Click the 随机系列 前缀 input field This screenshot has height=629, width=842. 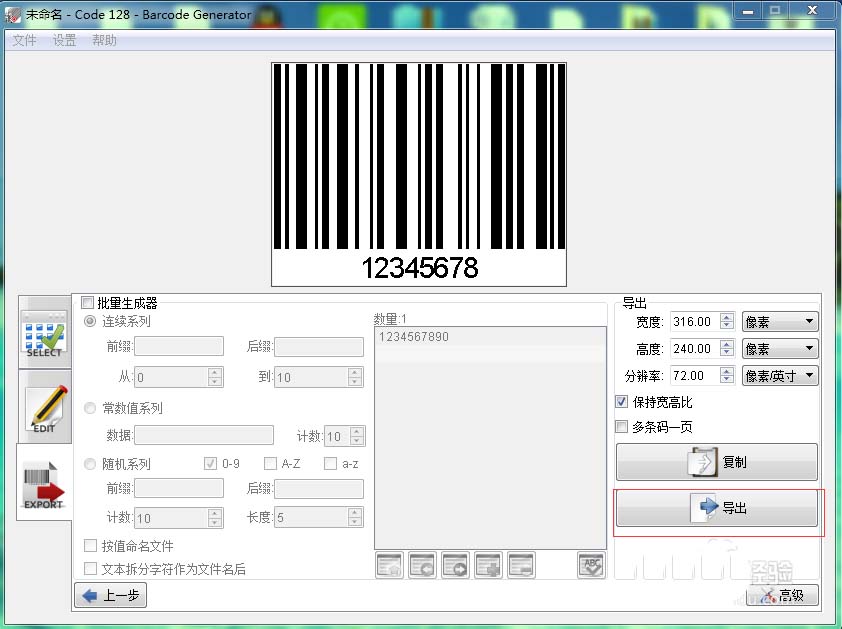[179, 488]
